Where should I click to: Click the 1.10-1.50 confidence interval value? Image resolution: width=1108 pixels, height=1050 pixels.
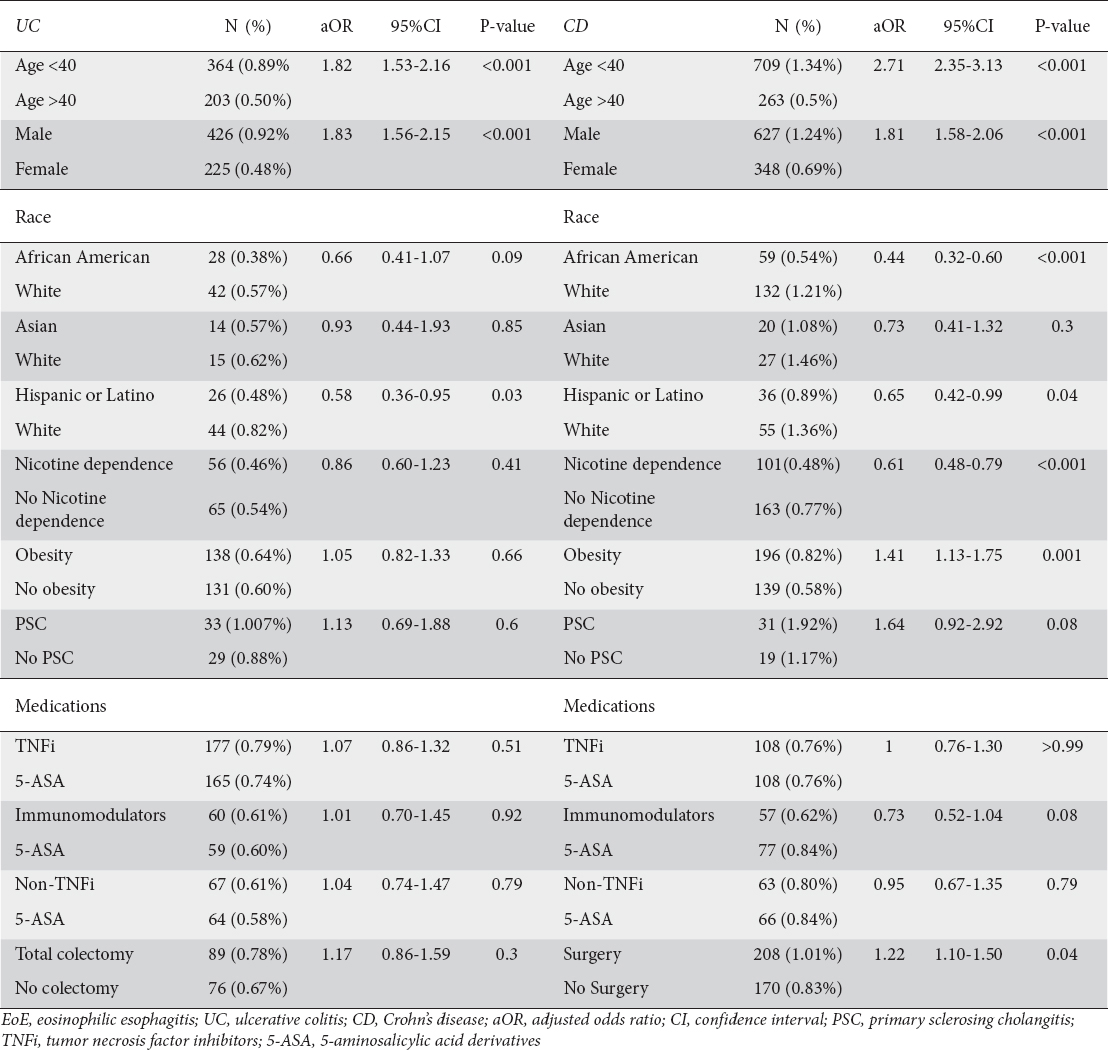click(968, 954)
